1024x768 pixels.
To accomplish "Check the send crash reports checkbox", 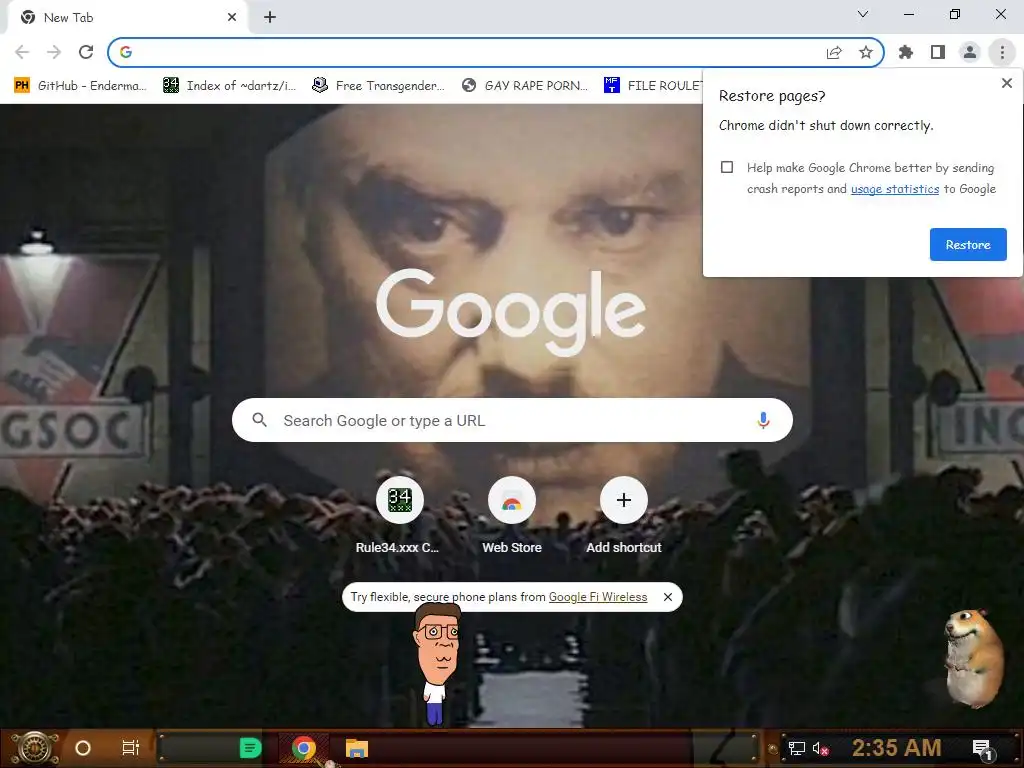I will [x=727, y=167].
